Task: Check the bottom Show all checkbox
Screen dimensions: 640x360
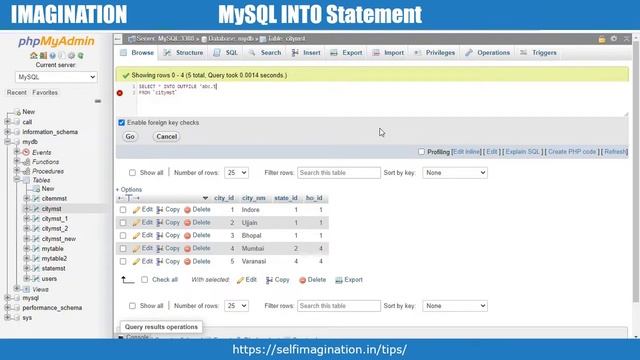Action: tap(132, 306)
